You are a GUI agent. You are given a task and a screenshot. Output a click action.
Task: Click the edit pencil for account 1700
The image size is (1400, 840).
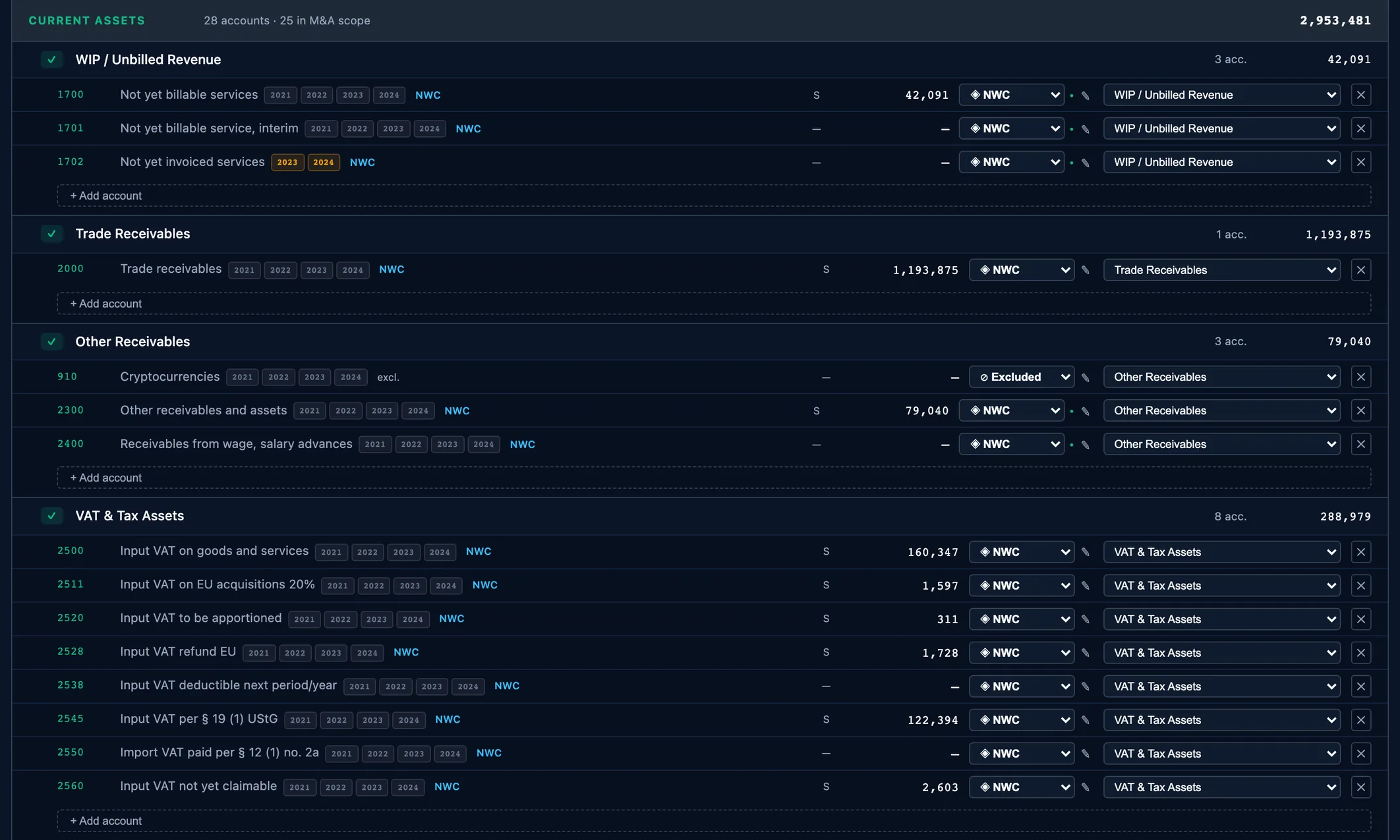click(1086, 96)
